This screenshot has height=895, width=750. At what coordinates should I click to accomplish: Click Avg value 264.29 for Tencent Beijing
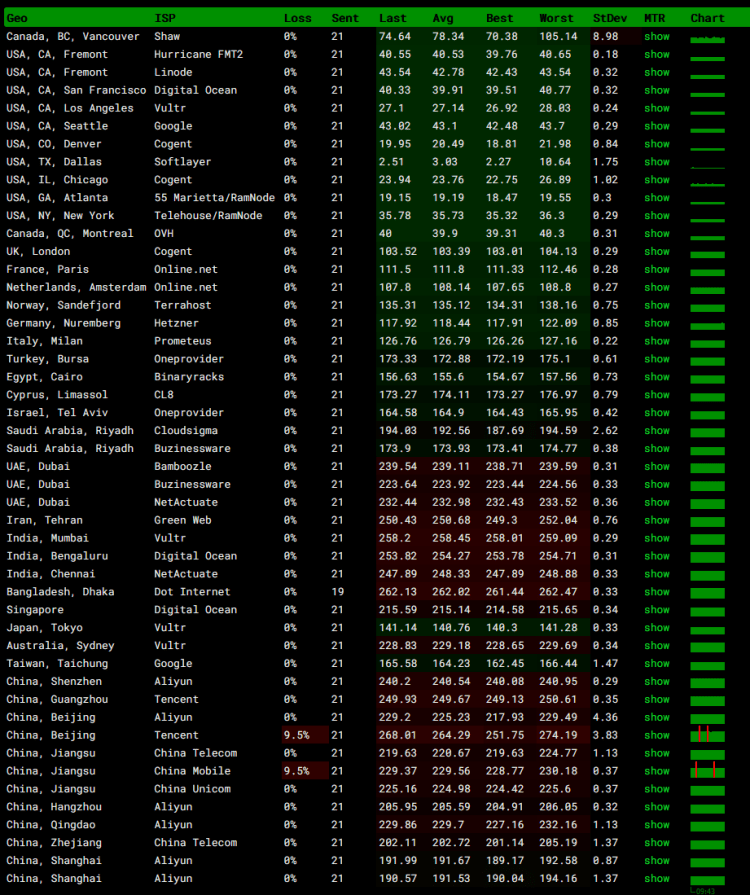click(451, 735)
